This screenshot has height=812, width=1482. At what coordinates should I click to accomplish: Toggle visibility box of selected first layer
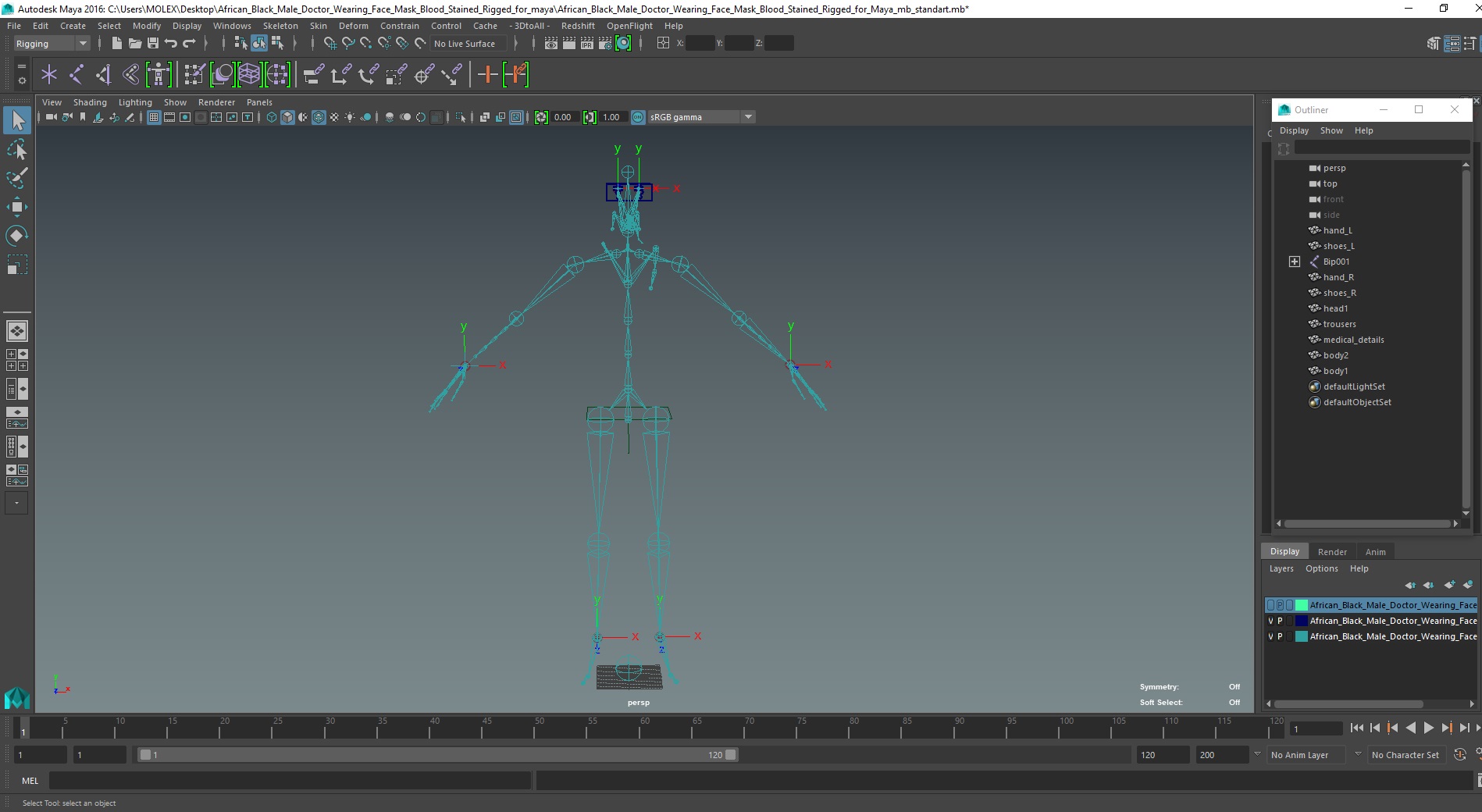point(1270,605)
